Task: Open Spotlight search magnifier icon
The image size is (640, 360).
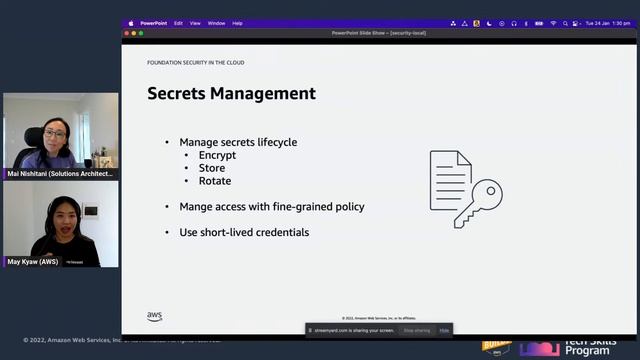Action: pos(565,24)
